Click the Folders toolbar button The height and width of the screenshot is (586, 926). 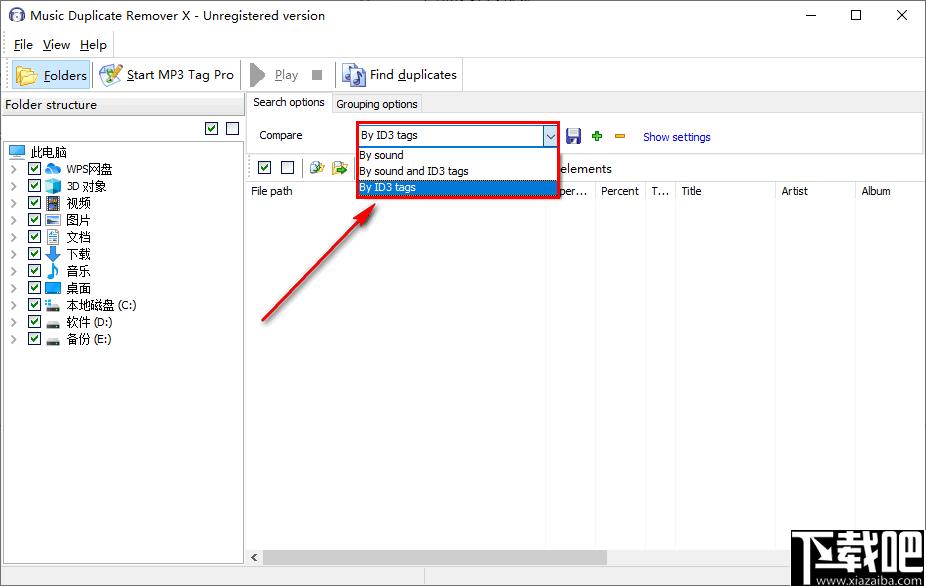[51, 75]
